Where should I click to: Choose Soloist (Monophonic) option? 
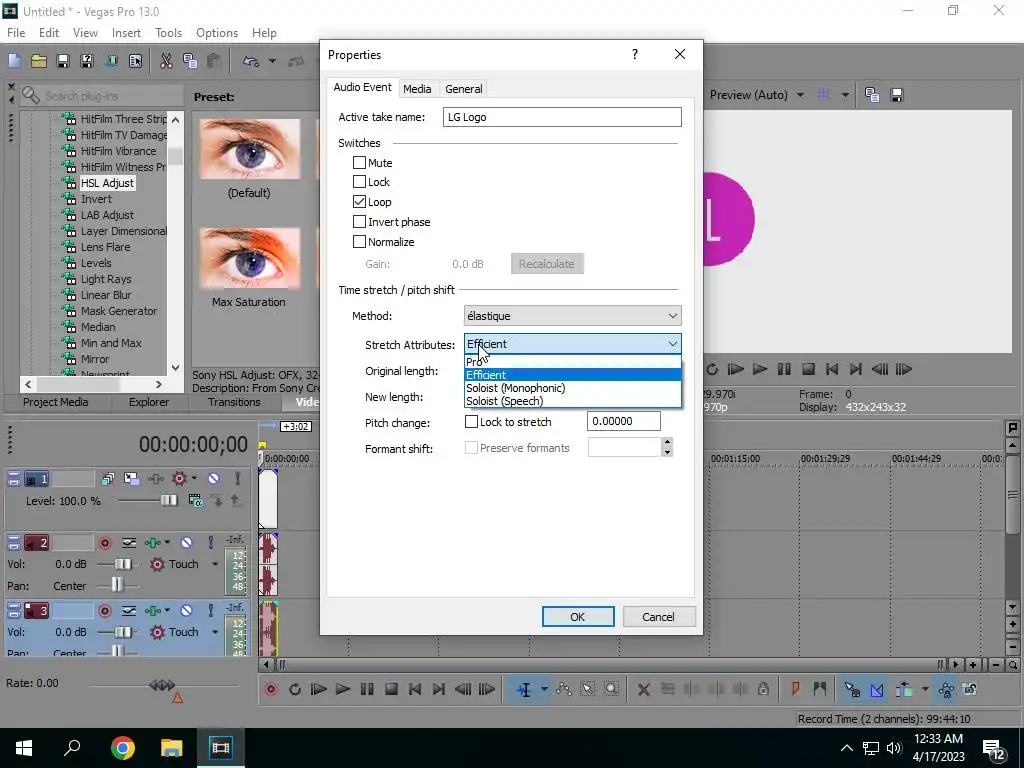[573, 388]
